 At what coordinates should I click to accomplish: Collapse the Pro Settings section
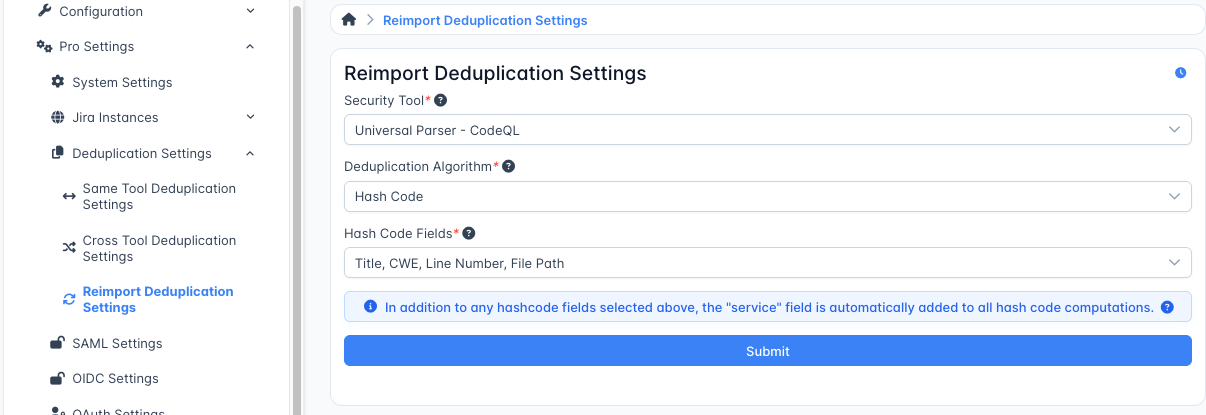[x=250, y=47]
